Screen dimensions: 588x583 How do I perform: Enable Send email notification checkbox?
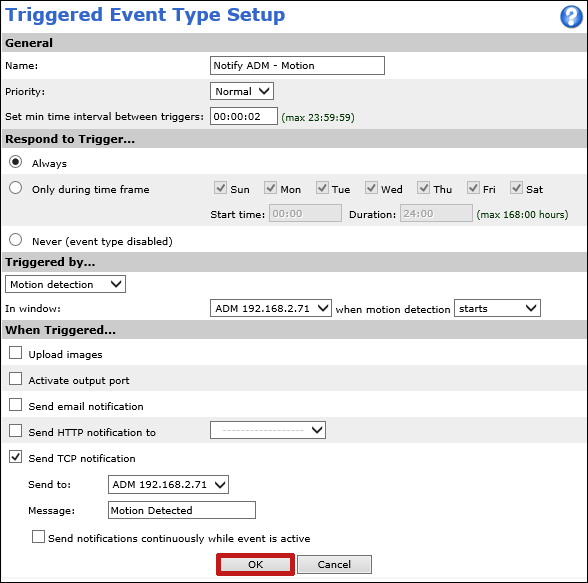[15, 405]
